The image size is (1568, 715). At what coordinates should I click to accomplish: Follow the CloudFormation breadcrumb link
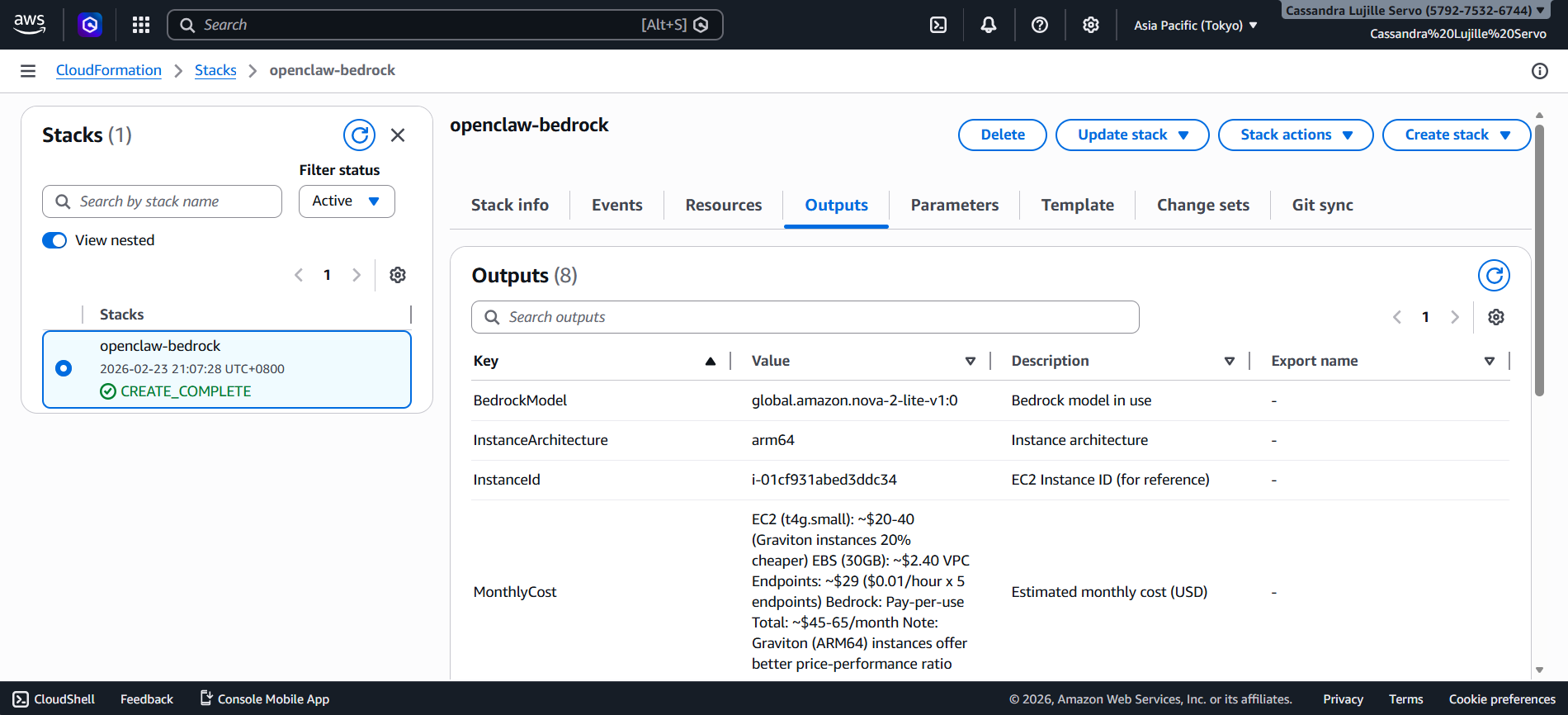109,70
